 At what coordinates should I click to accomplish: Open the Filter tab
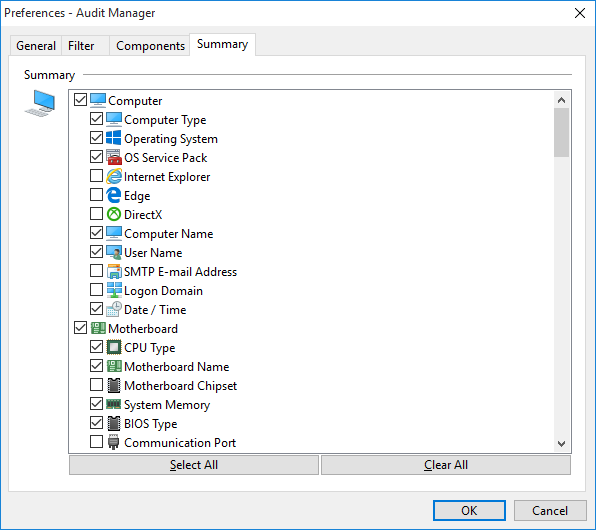click(x=81, y=46)
